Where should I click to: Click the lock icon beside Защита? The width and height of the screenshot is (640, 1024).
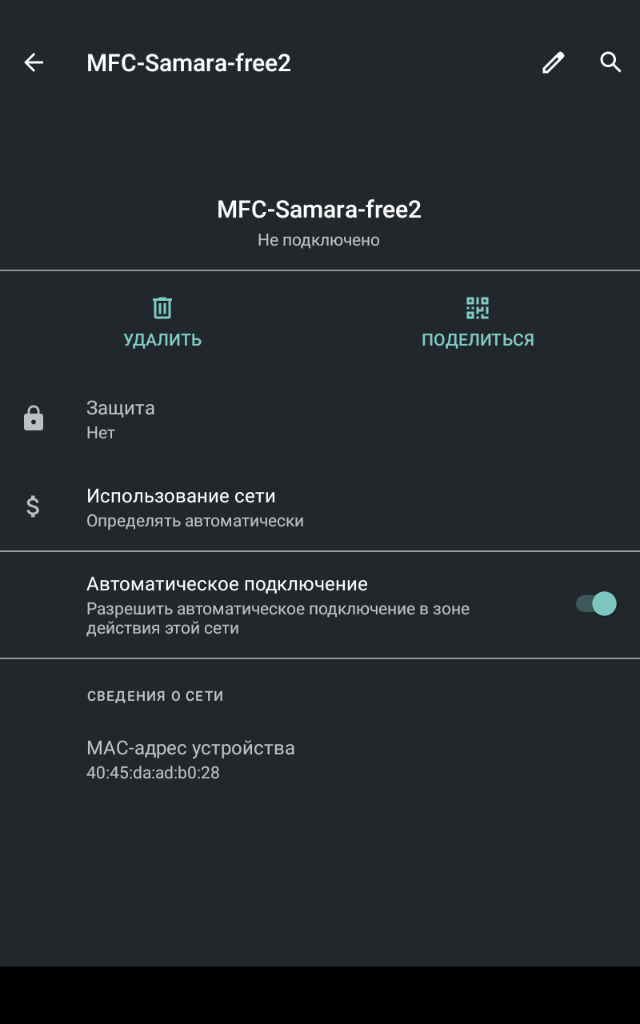point(34,419)
